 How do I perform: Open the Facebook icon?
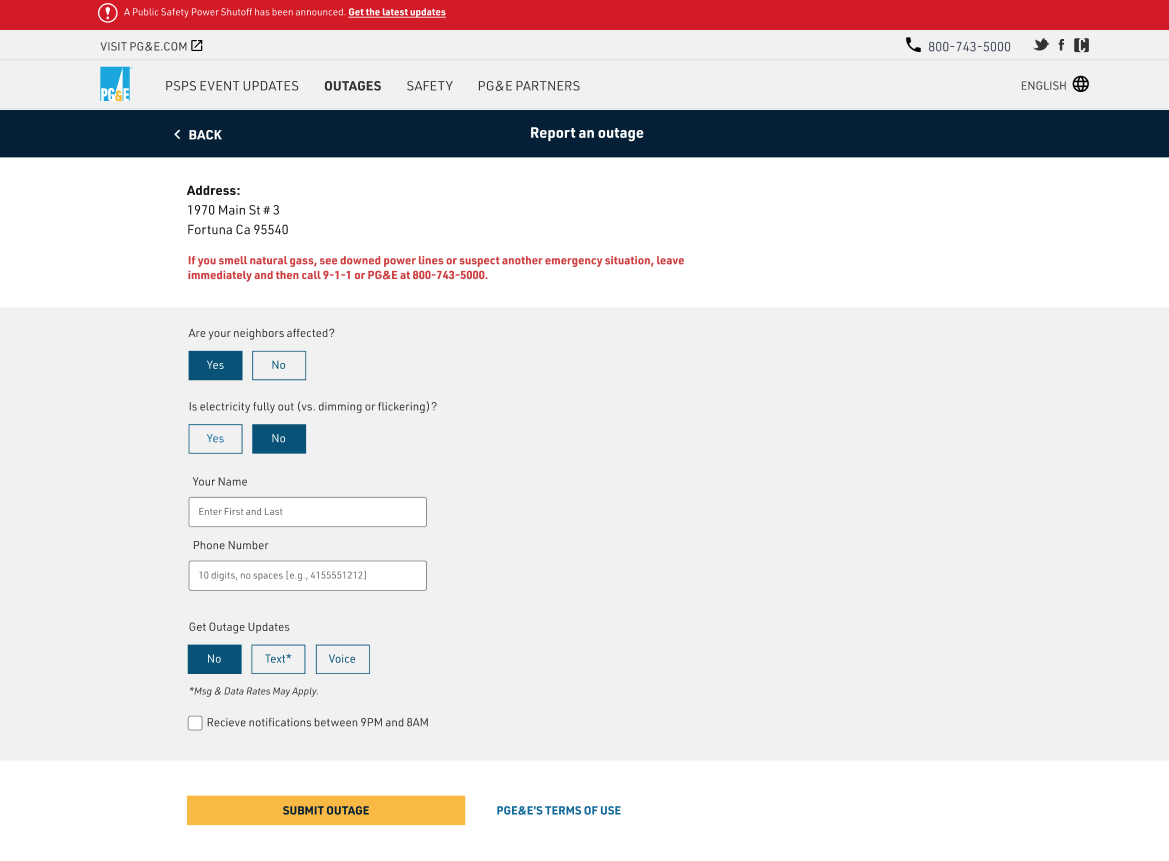[1062, 45]
